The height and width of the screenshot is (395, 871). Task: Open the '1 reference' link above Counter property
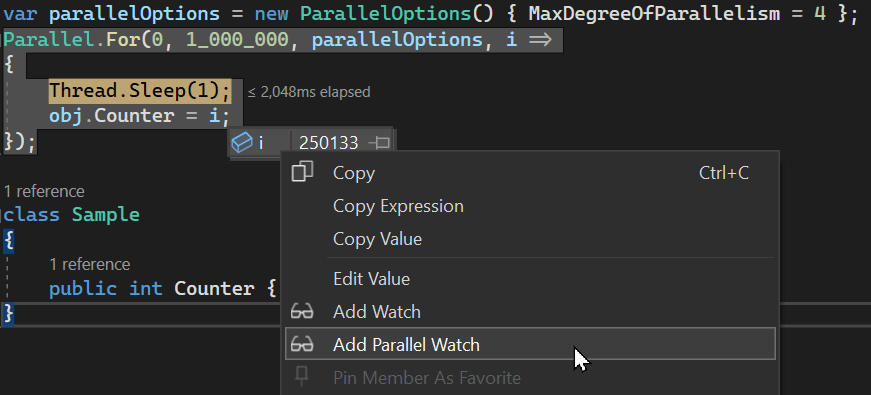89,264
